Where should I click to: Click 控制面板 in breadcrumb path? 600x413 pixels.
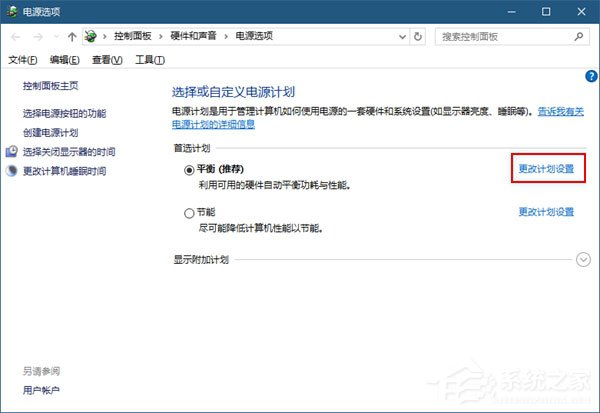pyautogui.click(x=133, y=36)
